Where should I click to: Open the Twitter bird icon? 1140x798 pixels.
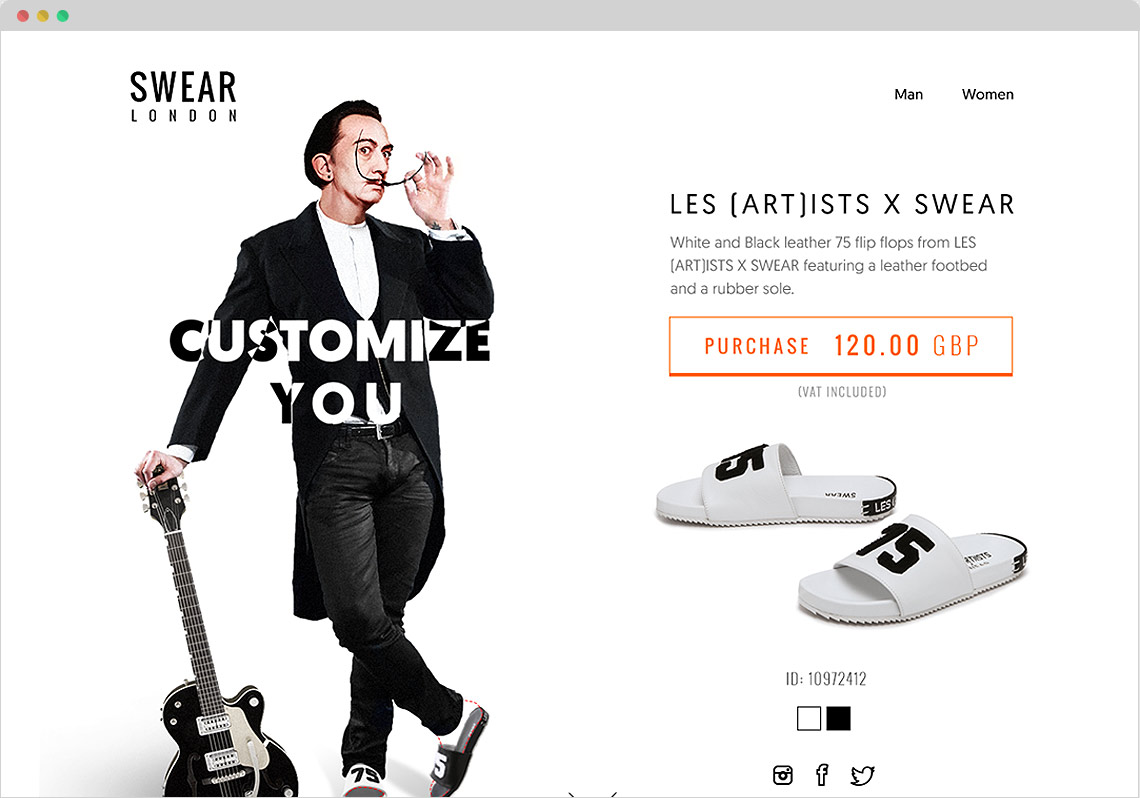coord(862,775)
